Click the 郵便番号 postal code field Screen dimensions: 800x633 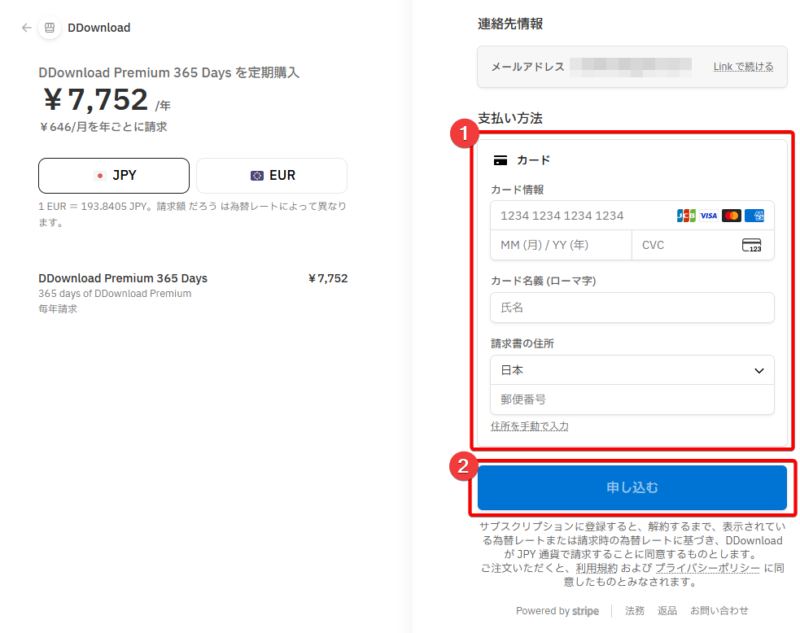point(632,399)
